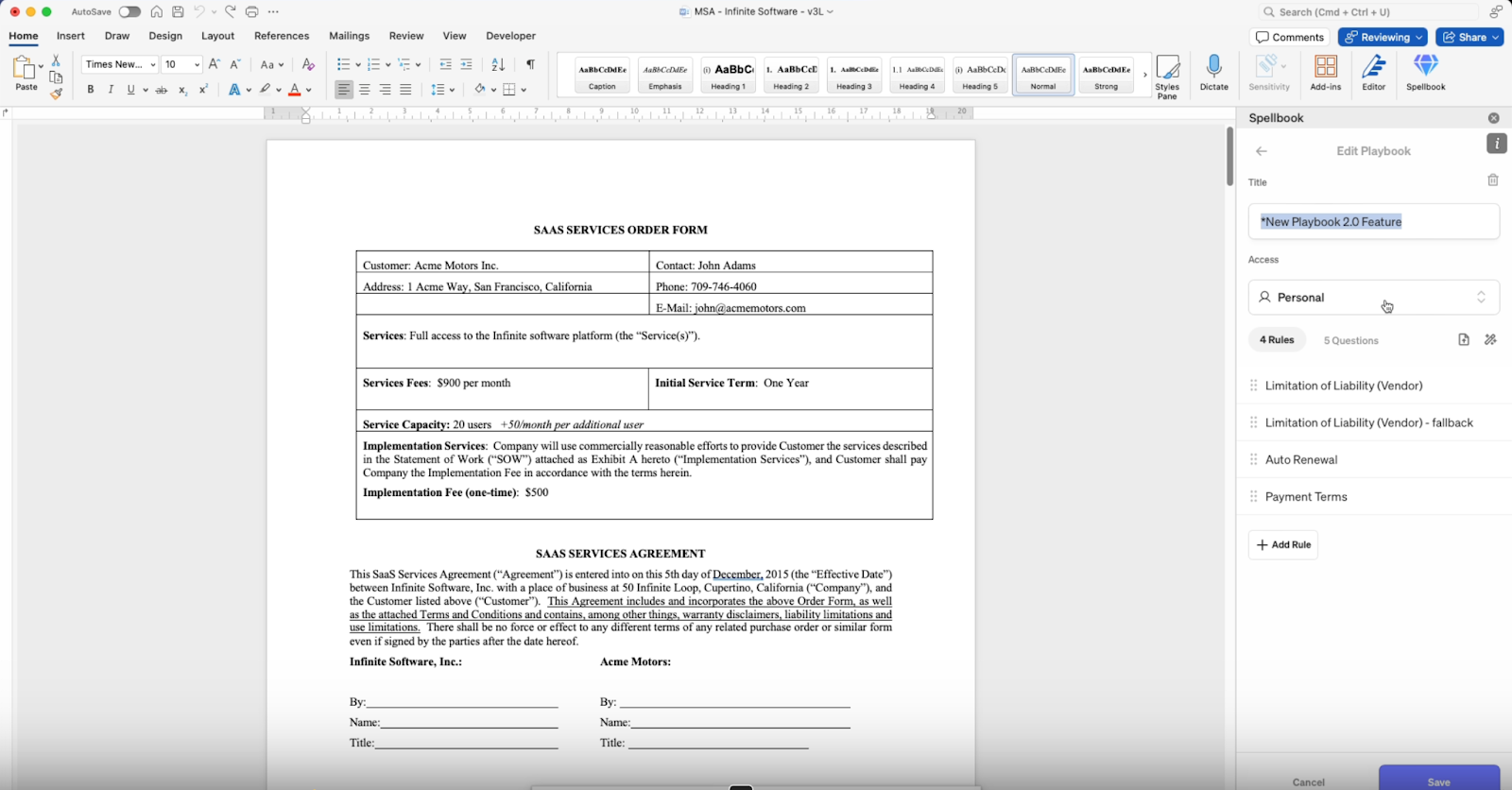Cut selection with scissors icon
Screen dimensions: 1512x790
click(56, 60)
